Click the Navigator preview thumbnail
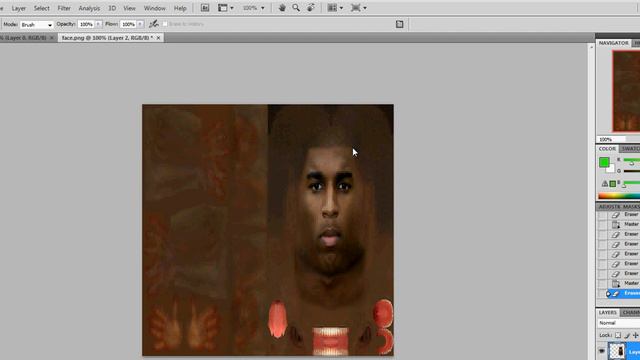The width and height of the screenshot is (640, 360). click(626, 91)
